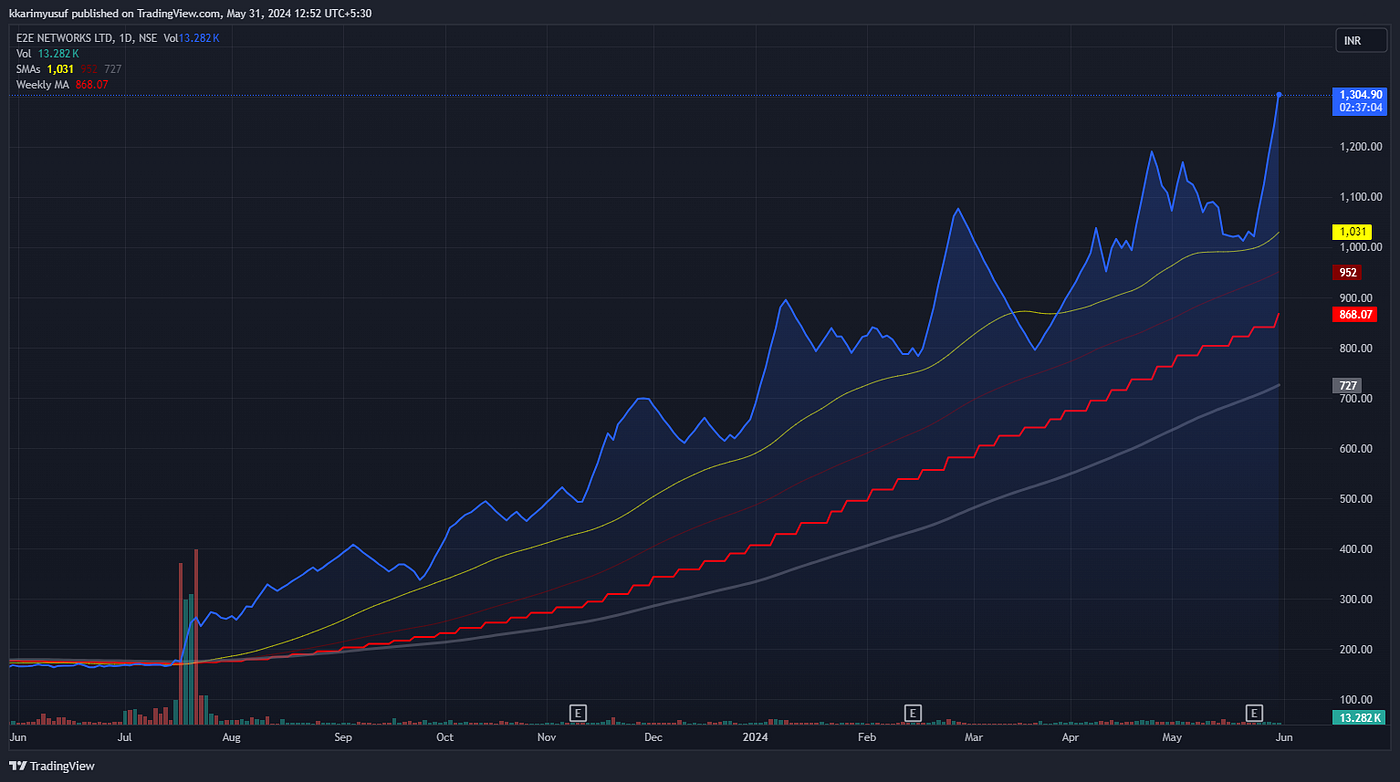1400x782 pixels.
Task: Click the "SMAs" indicator legend label
Action: tap(29, 69)
